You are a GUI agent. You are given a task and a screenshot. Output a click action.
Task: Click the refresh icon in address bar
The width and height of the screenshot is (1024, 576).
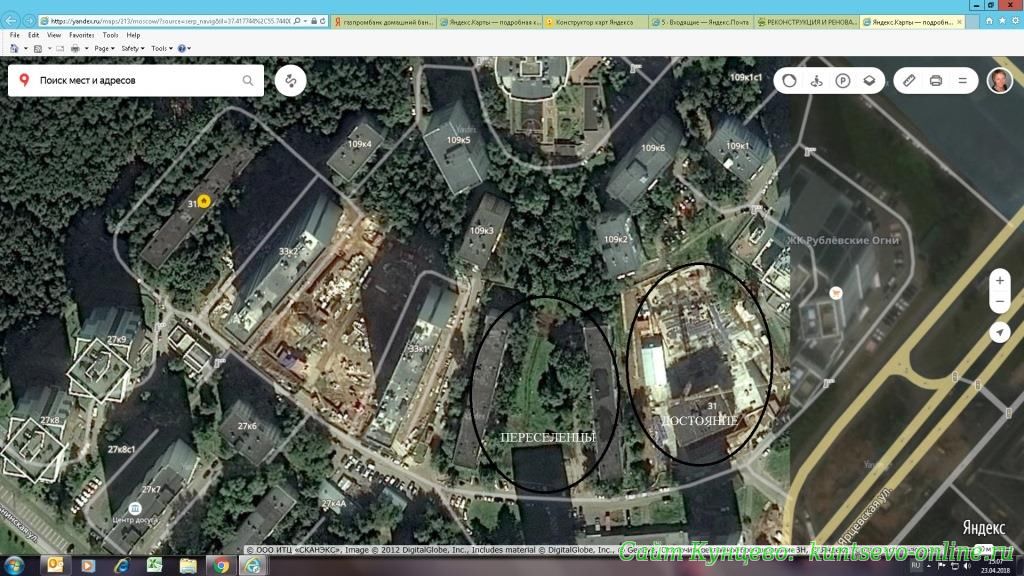pos(323,21)
